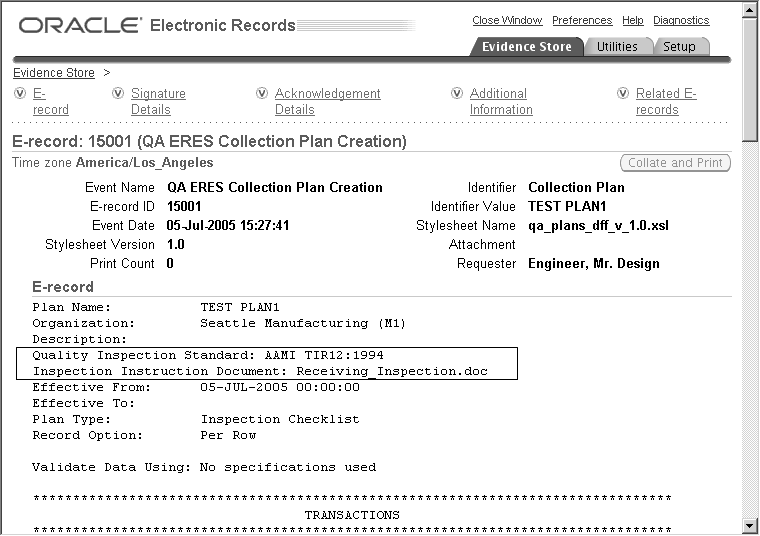The width and height of the screenshot is (760, 536).
Task: Open the Utilities tab
Action: pyautogui.click(x=617, y=47)
